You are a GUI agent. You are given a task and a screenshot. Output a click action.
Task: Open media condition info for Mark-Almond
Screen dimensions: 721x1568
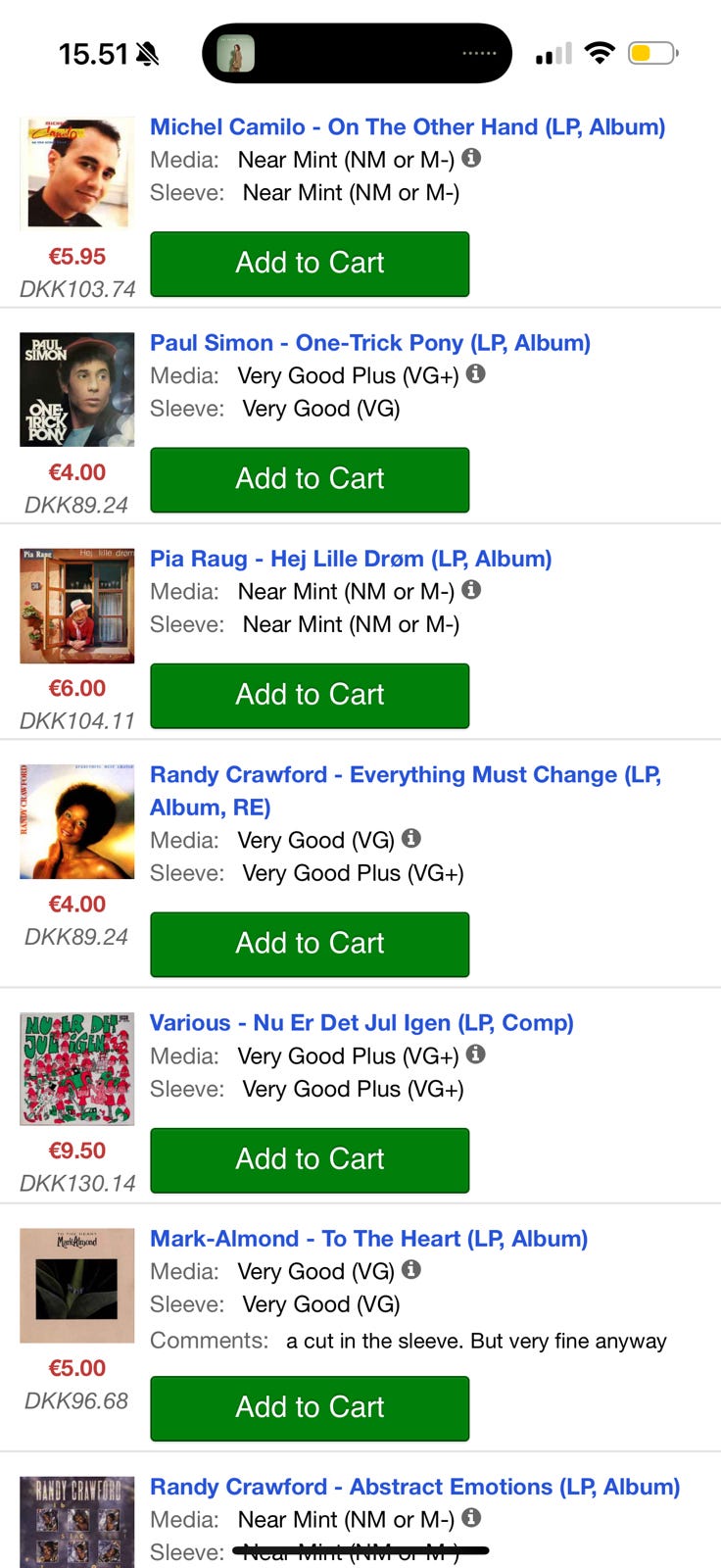(x=411, y=1269)
